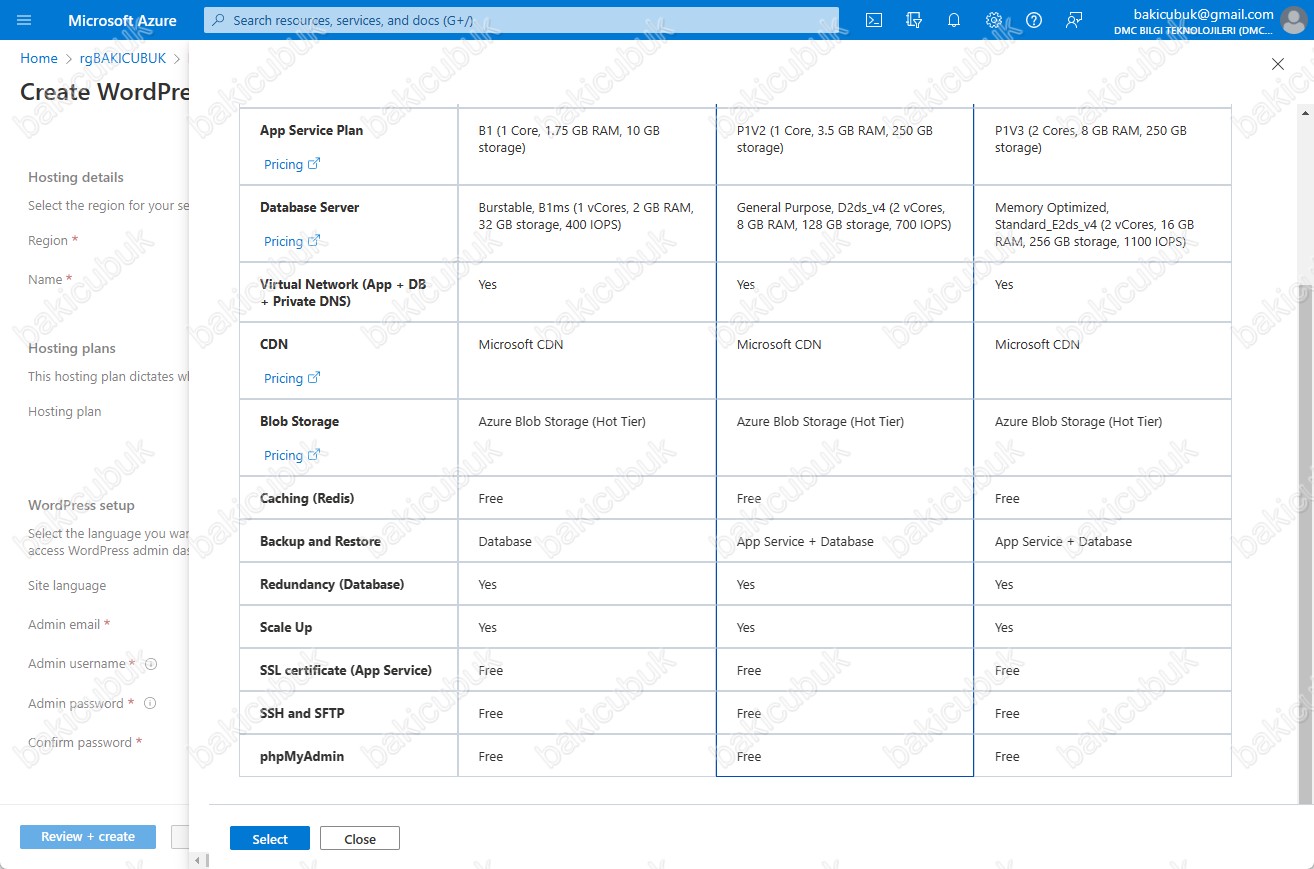Click the Blob Storage row label
Image resolution: width=1314 pixels, height=869 pixels.
click(x=299, y=421)
